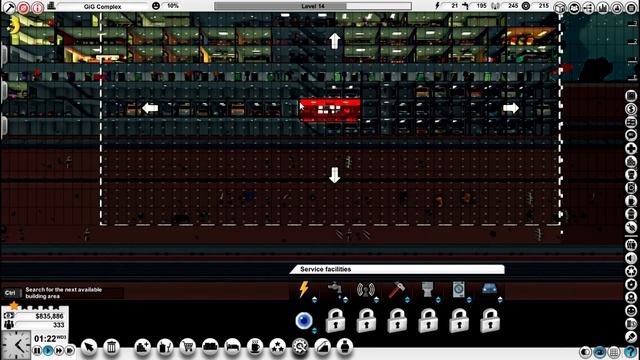Open the construction hammer menu
Screen dimensions: 640x360
(9, 7)
